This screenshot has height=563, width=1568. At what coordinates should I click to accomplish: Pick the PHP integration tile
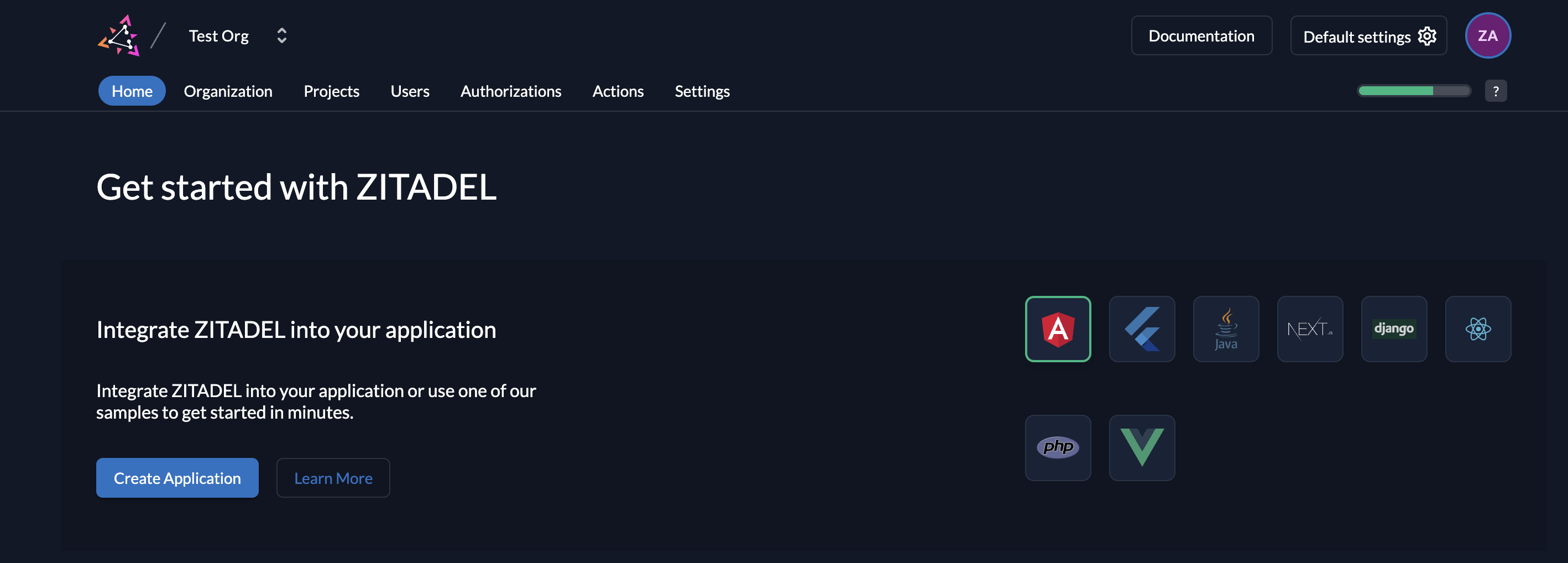pos(1057,447)
